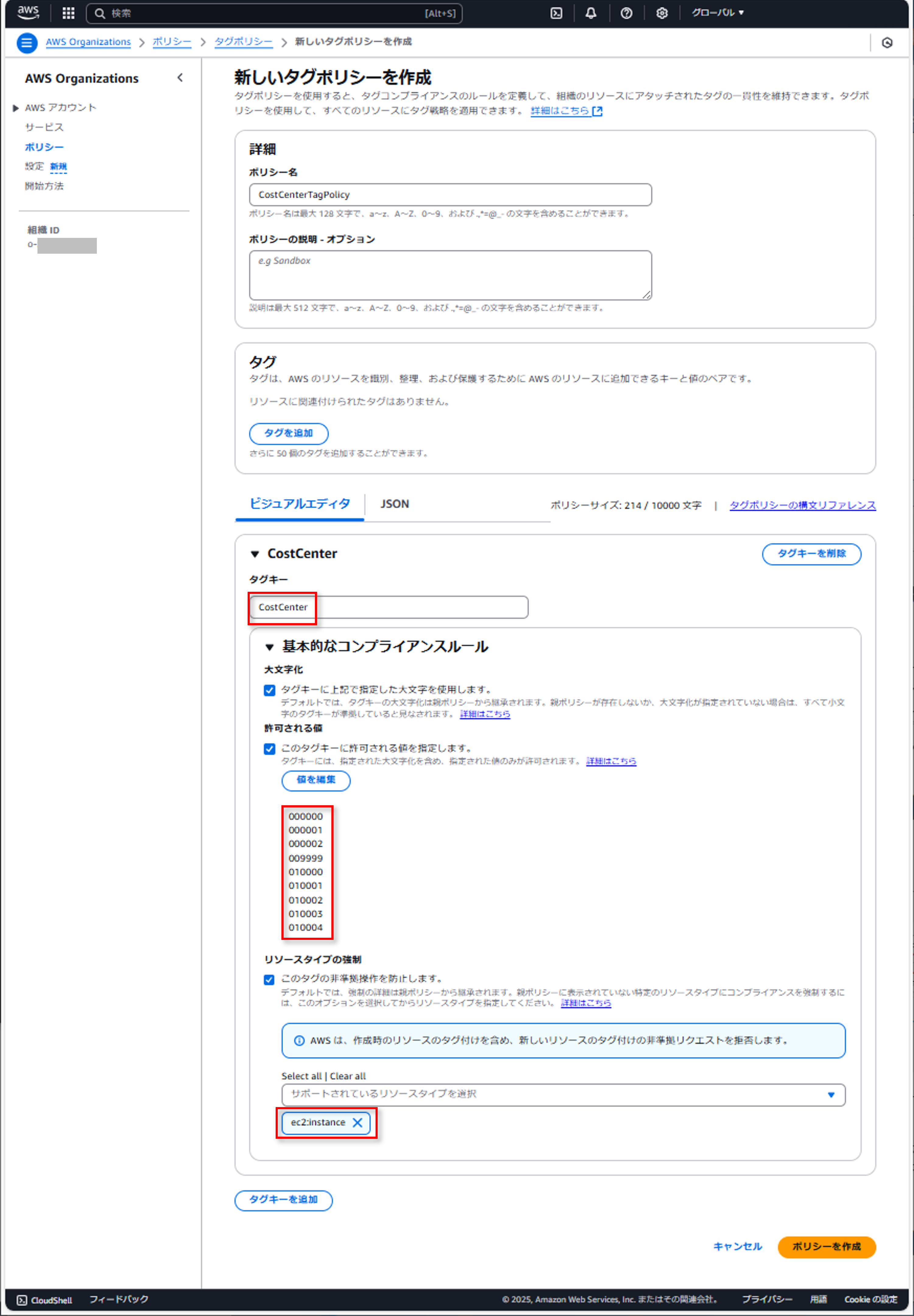Remove the ec2:instance resource type tag

pyautogui.click(x=357, y=1122)
